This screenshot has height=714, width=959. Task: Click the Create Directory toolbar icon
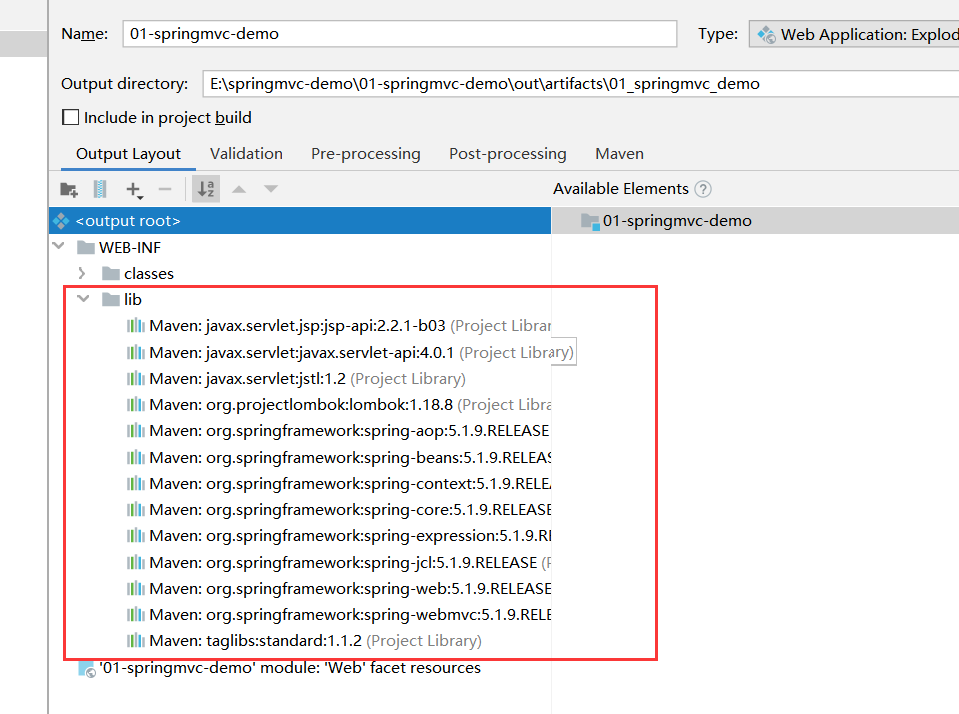click(69, 190)
